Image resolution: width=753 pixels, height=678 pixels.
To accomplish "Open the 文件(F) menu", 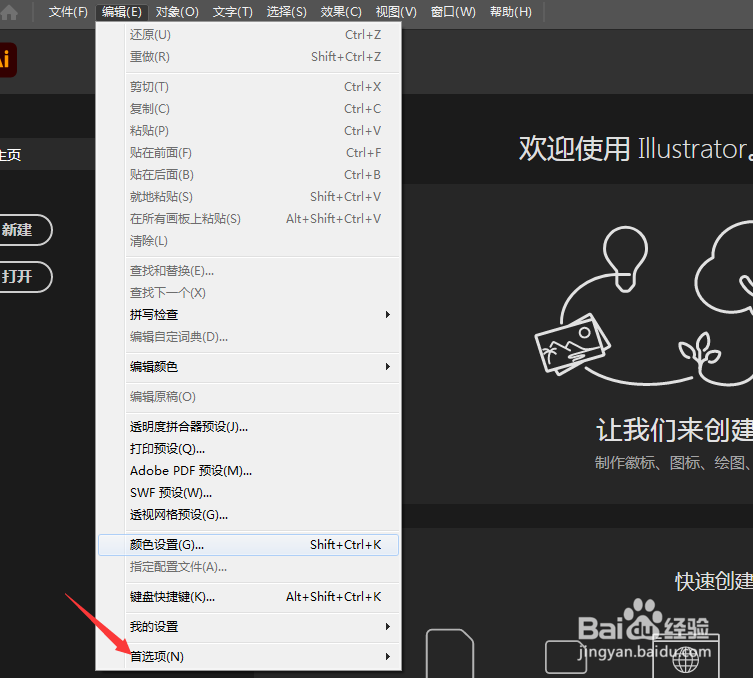I will [68, 12].
